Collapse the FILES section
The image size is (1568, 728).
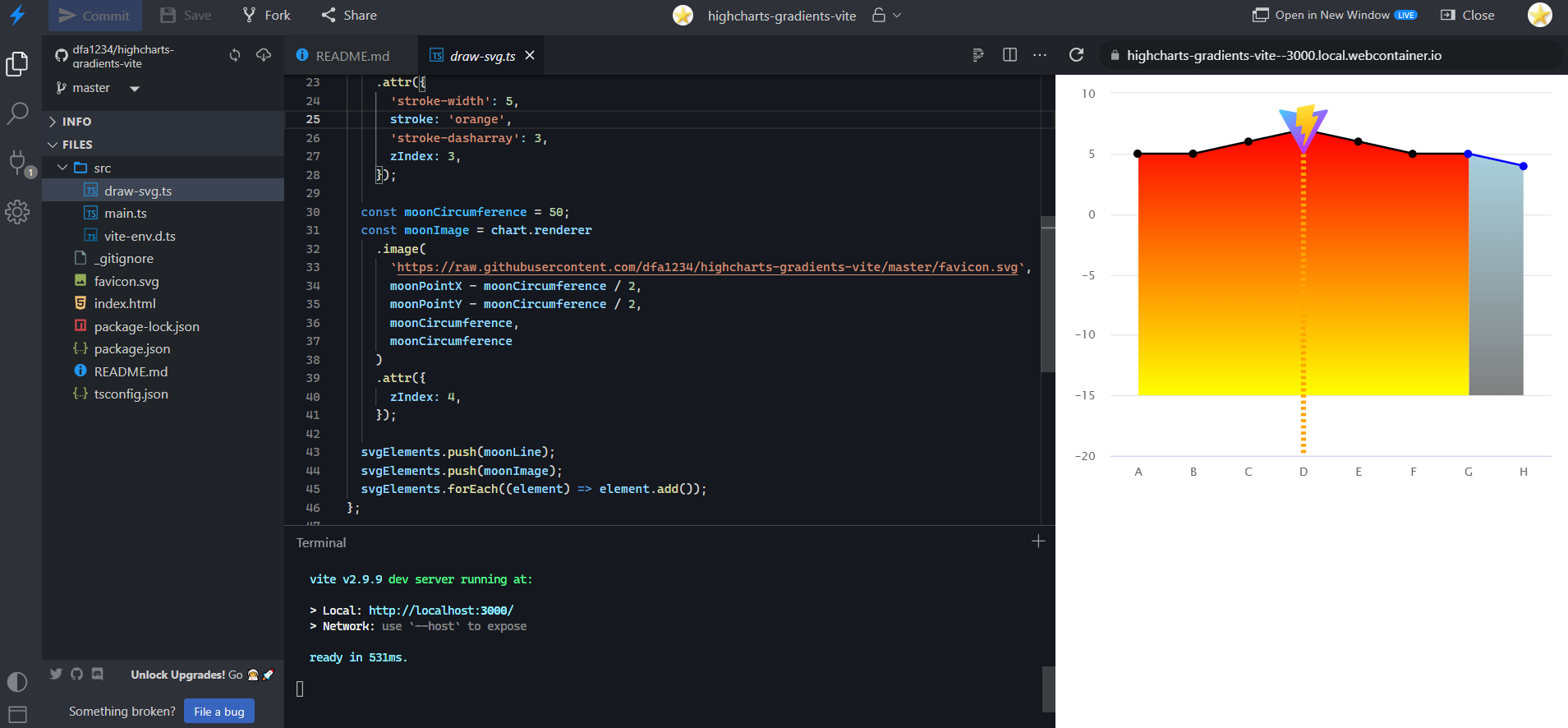tap(163, 145)
